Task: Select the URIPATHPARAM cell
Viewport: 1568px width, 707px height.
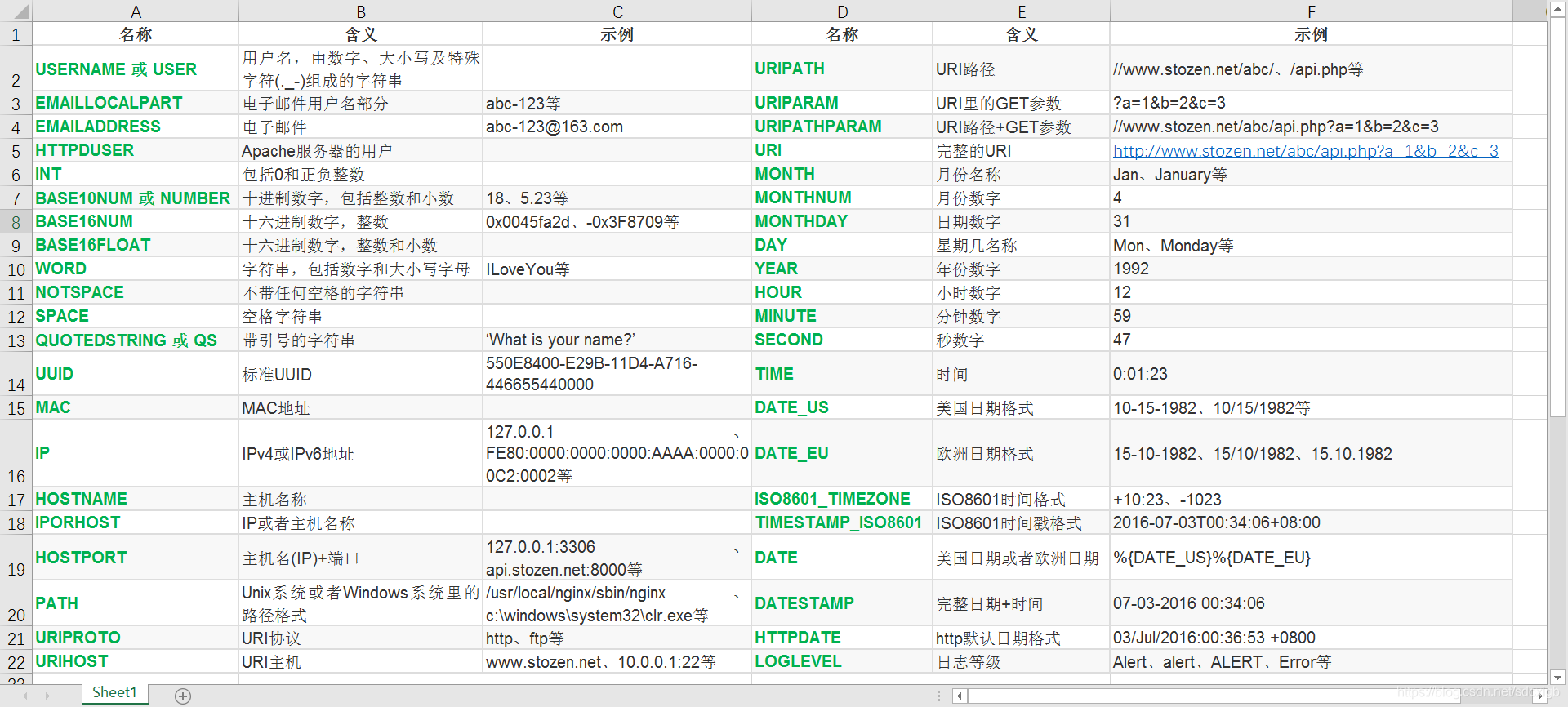Action: tap(842, 127)
